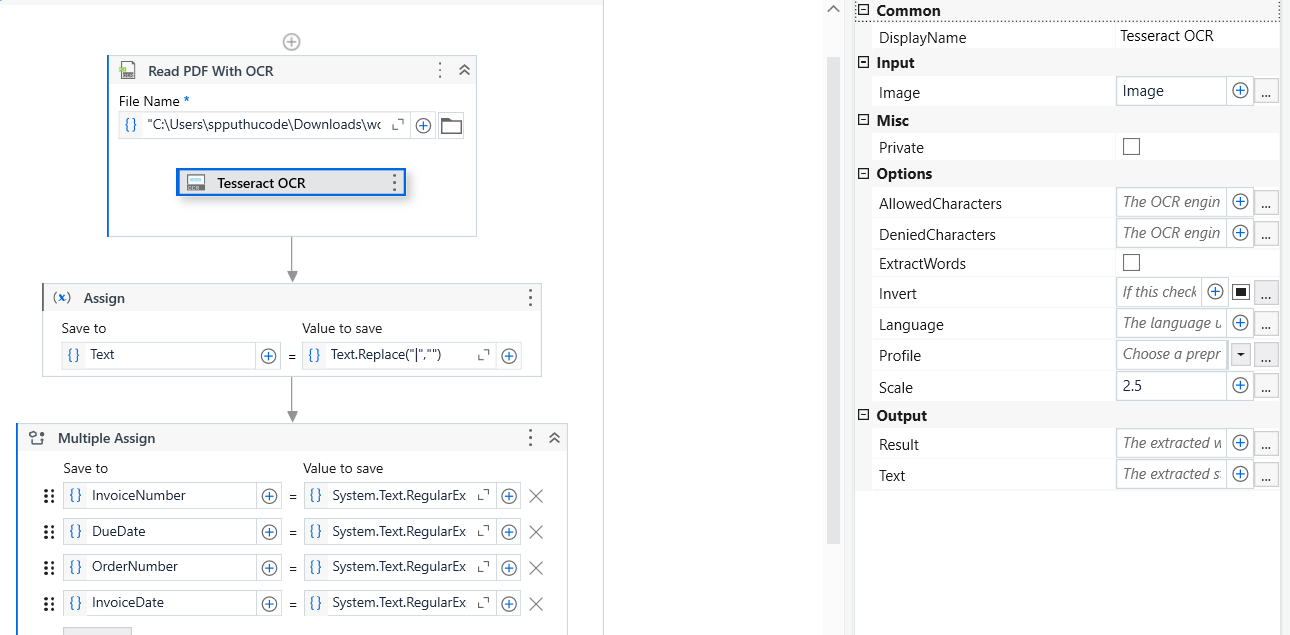
Task: Open the Profile dropdown
Action: [1241, 355]
